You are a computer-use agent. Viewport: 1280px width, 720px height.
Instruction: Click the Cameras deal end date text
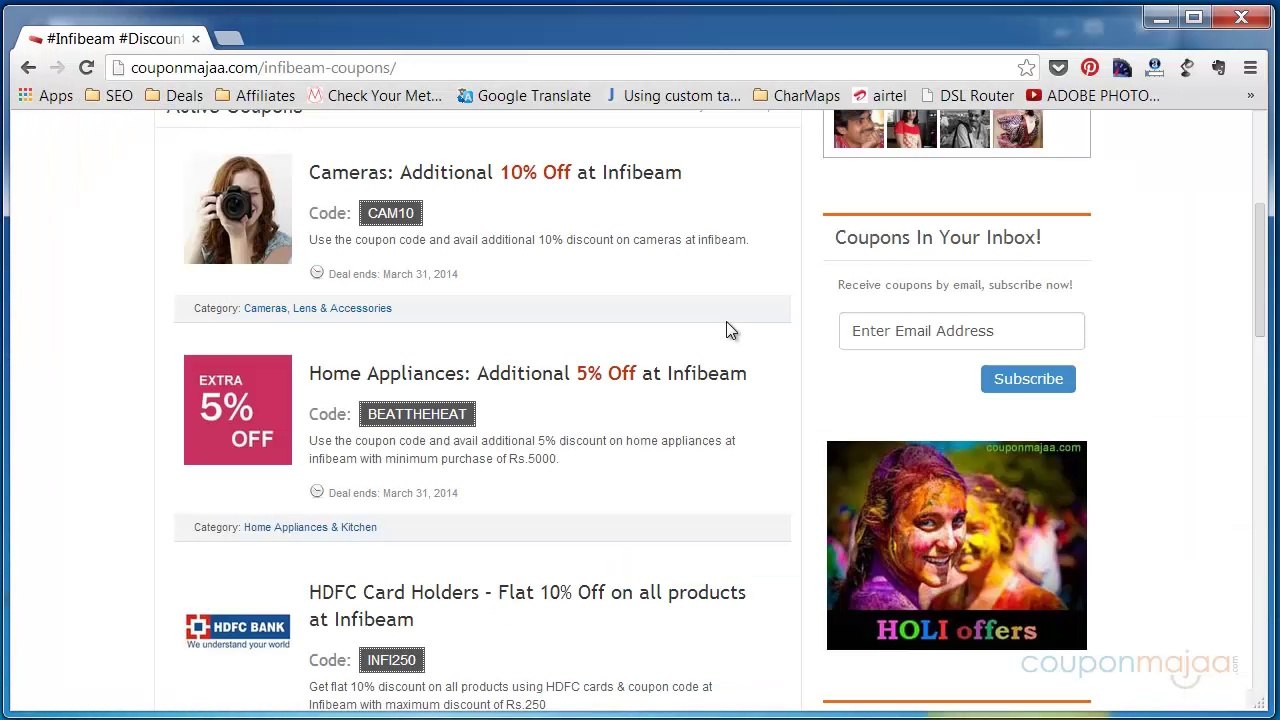[x=393, y=274]
